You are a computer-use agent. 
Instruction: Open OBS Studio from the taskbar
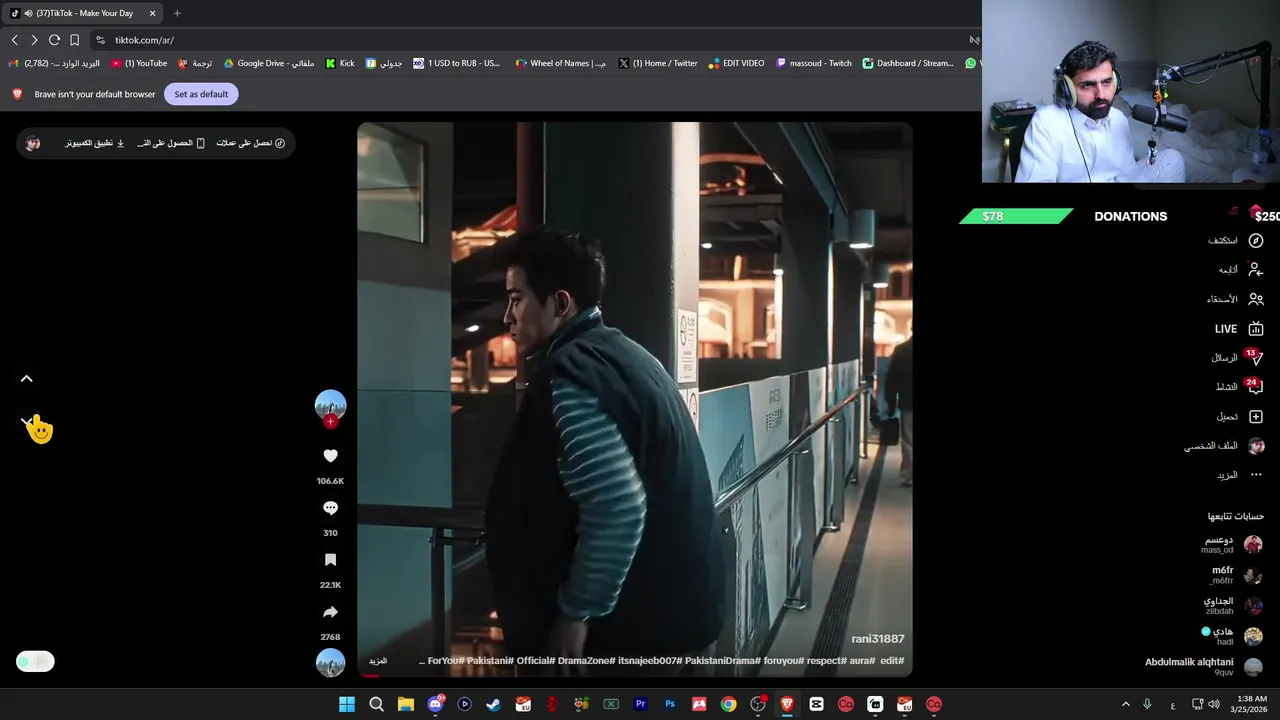(758, 704)
